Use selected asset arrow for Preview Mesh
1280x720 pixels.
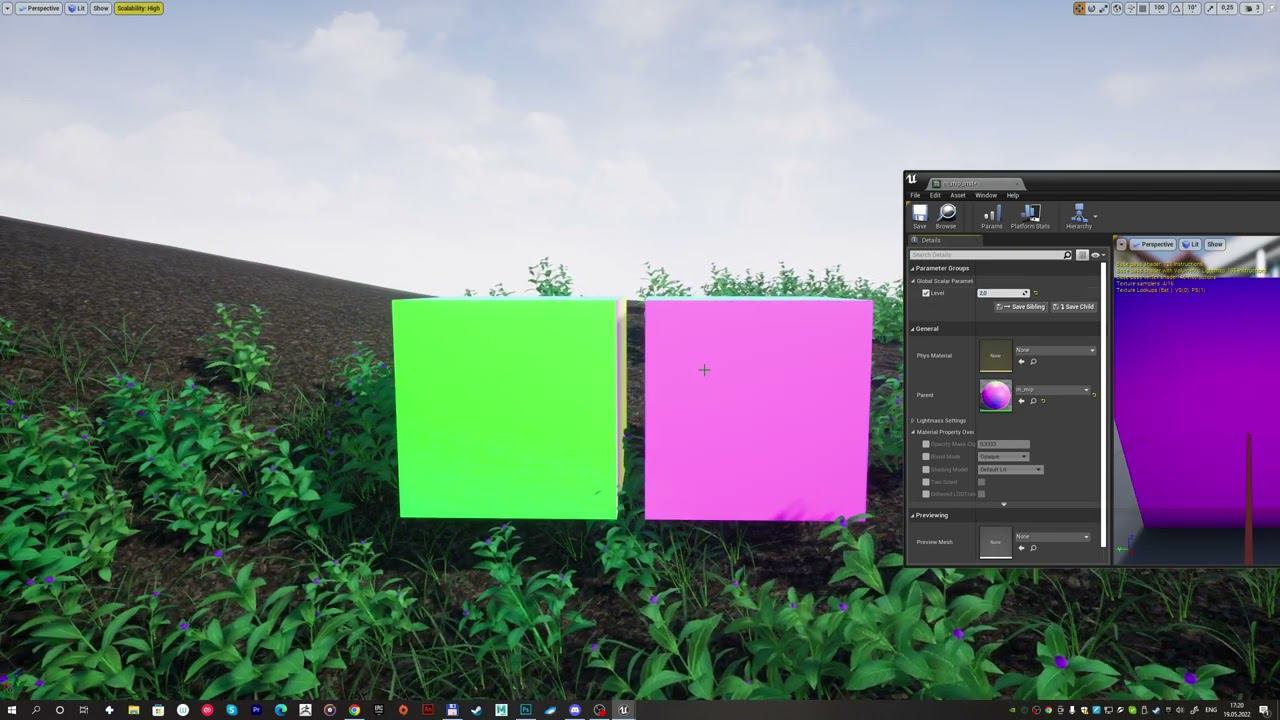(x=1021, y=548)
